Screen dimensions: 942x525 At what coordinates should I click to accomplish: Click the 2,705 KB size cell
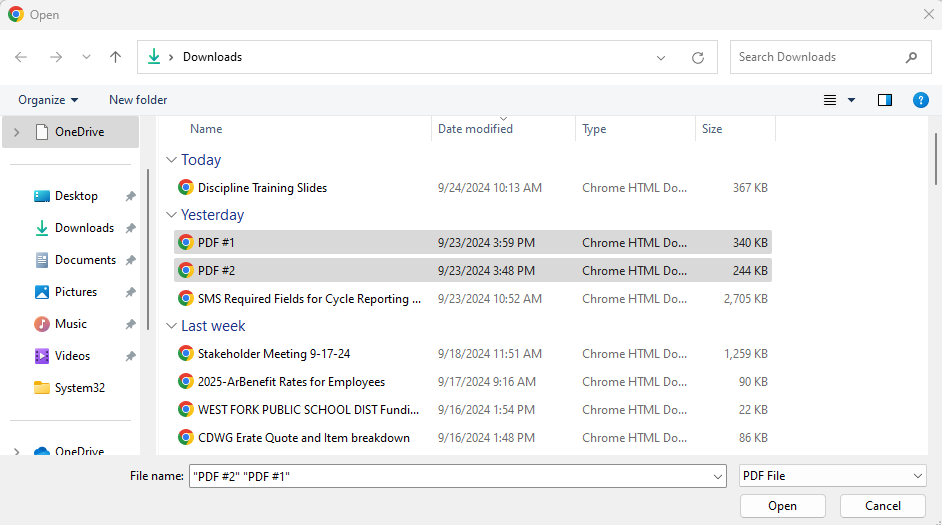point(746,299)
